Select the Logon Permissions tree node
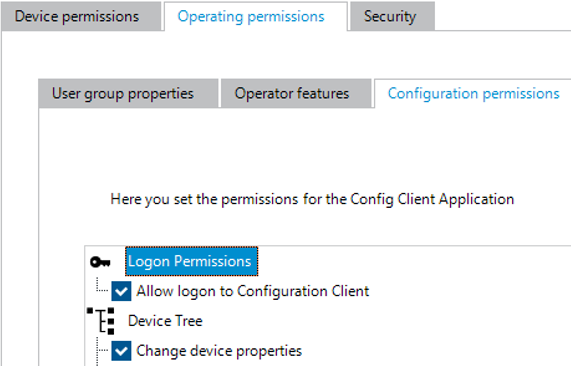 (x=192, y=261)
